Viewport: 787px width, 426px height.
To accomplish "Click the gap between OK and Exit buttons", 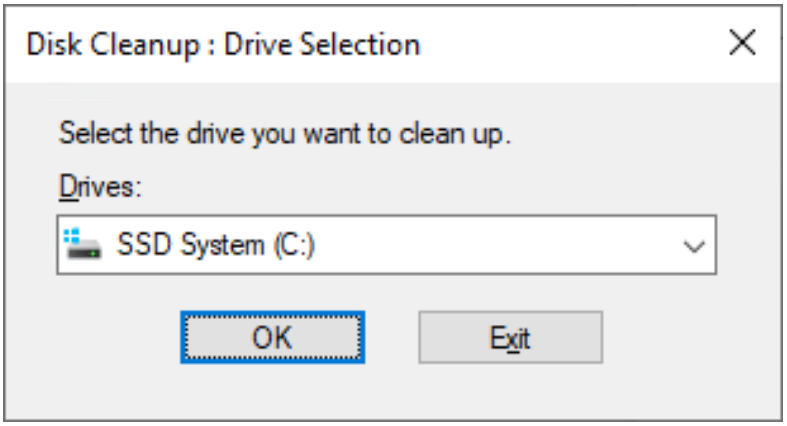I will tap(392, 337).
